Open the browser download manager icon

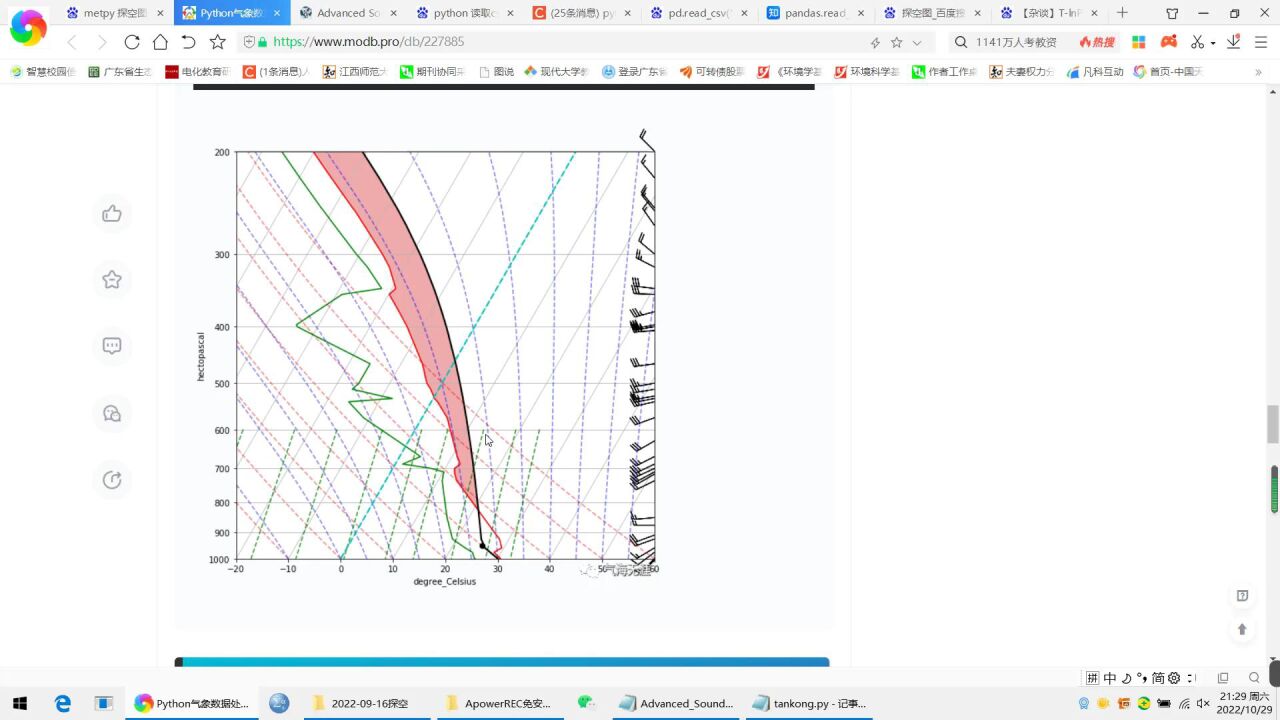coord(1234,41)
